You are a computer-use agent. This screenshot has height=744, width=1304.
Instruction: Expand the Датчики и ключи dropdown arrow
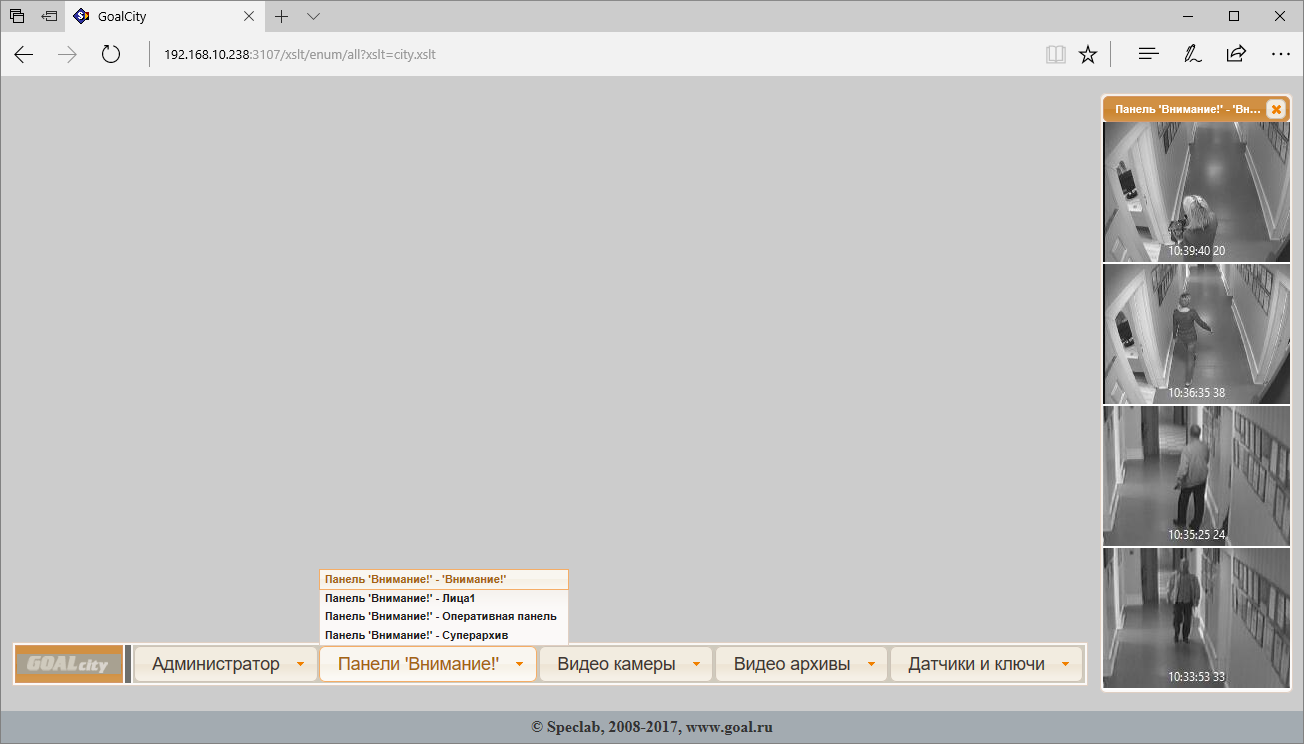1066,664
